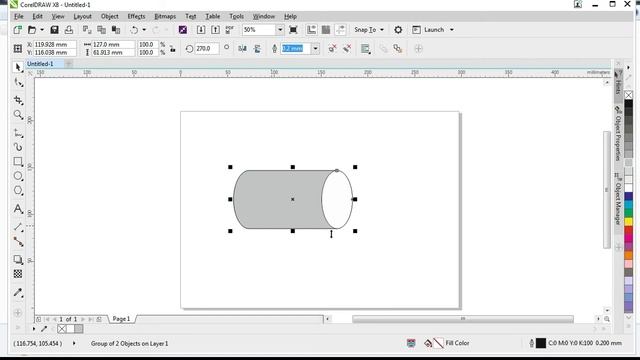Toggle Show Grid button
This screenshot has height=360, width=640.
[x=326, y=30]
